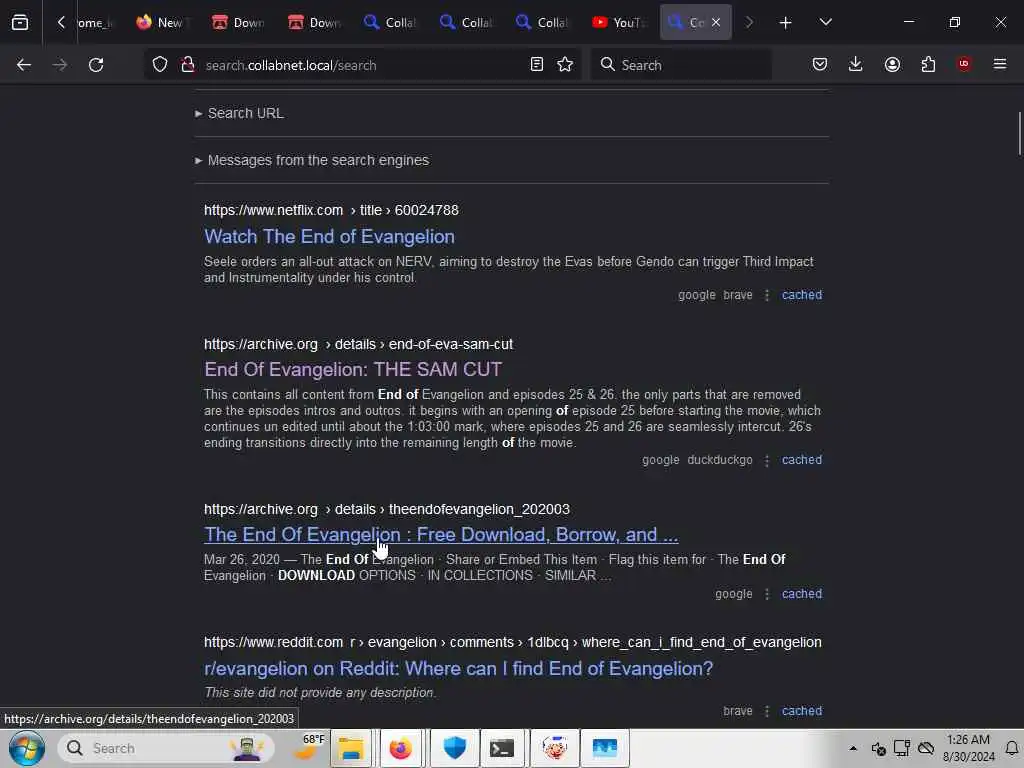Open the Downloads panel
This screenshot has height=768, width=1024.
pyautogui.click(x=856, y=64)
